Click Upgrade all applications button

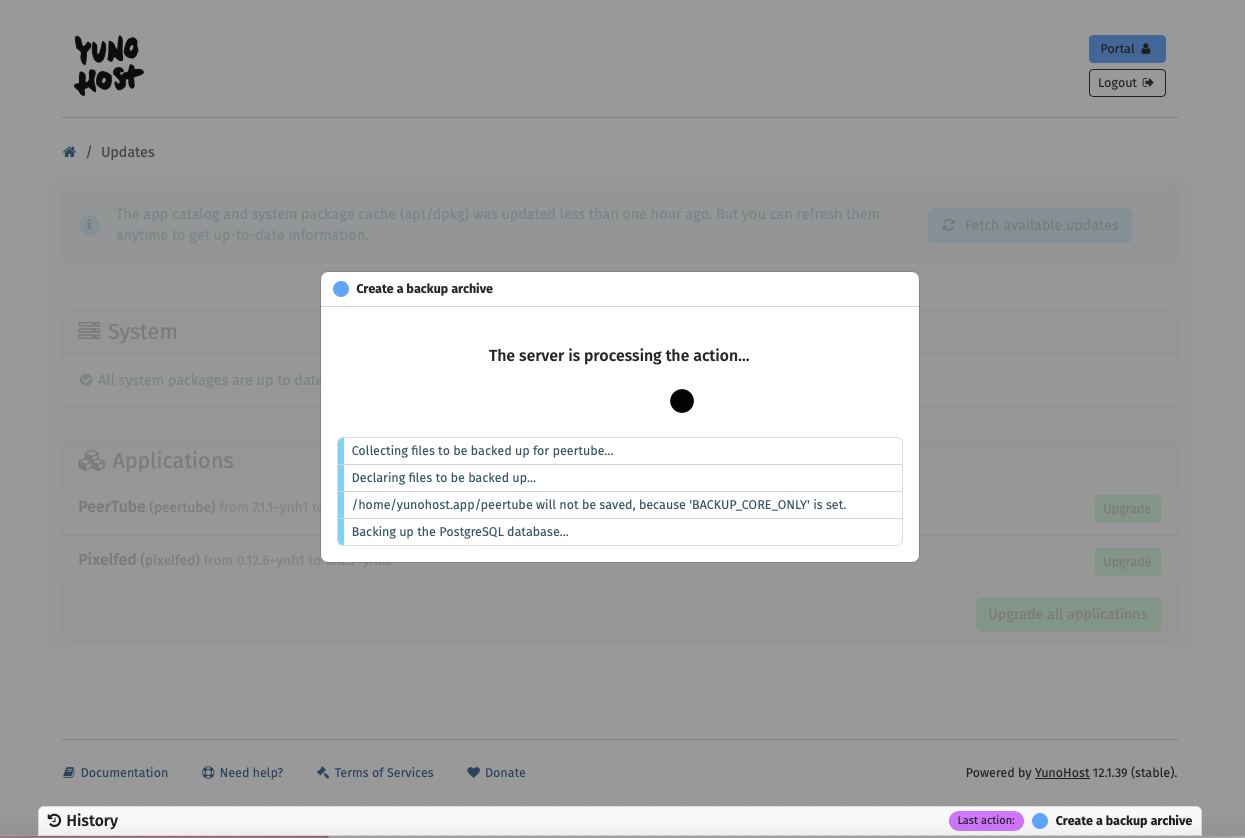(x=1067, y=614)
